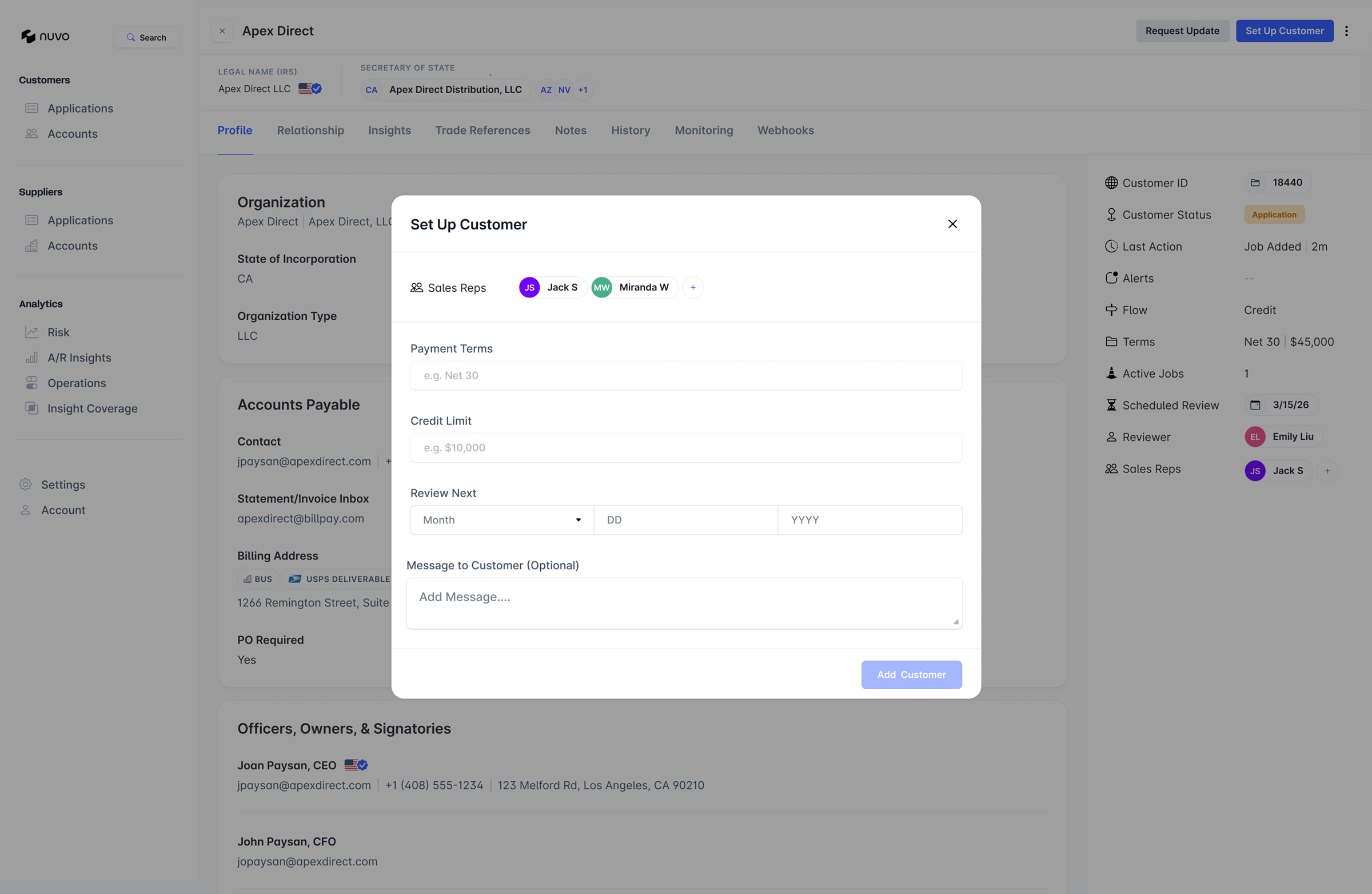Expand the +1 additional states badge
This screenshot has width=1372, height=894.
[583, 90]
